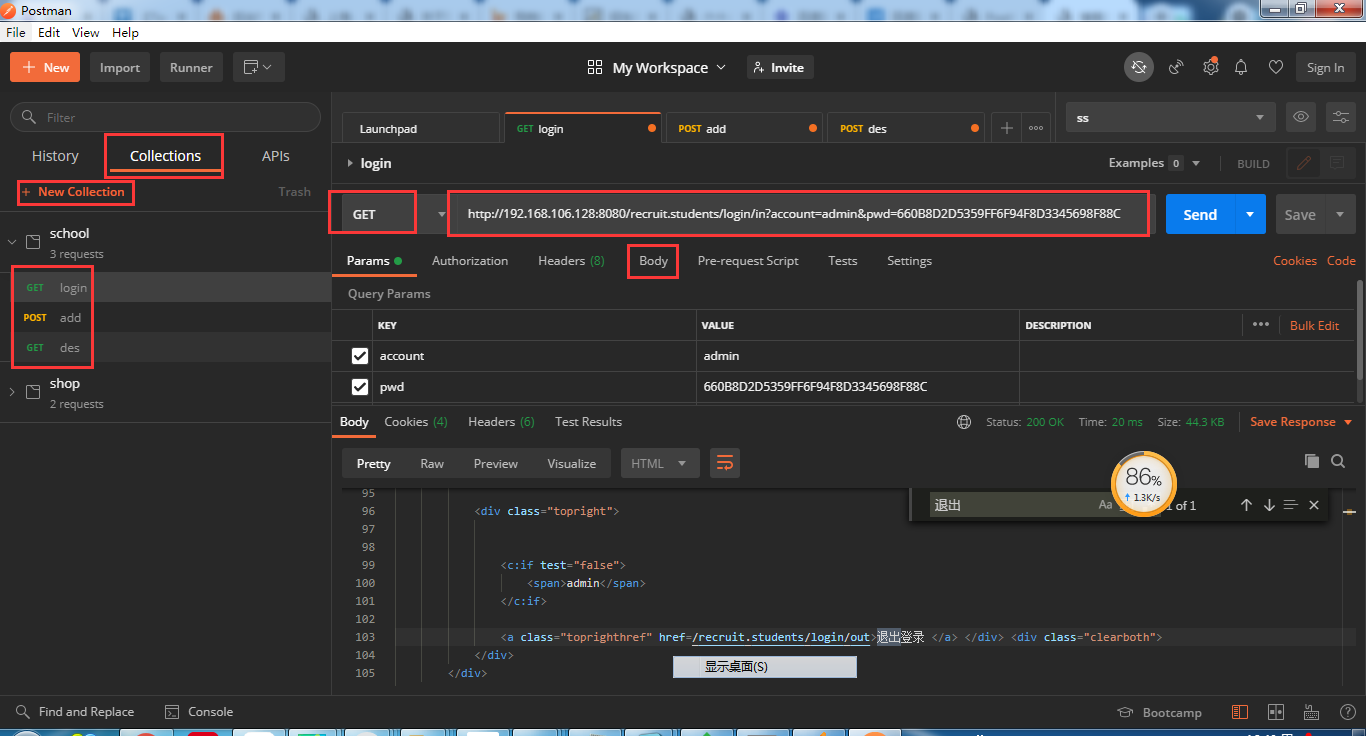Click the three-dots menu above Bulk Edit
Image resolution: width=1366 pixels, height=736 pixels.
(1260, 324)
